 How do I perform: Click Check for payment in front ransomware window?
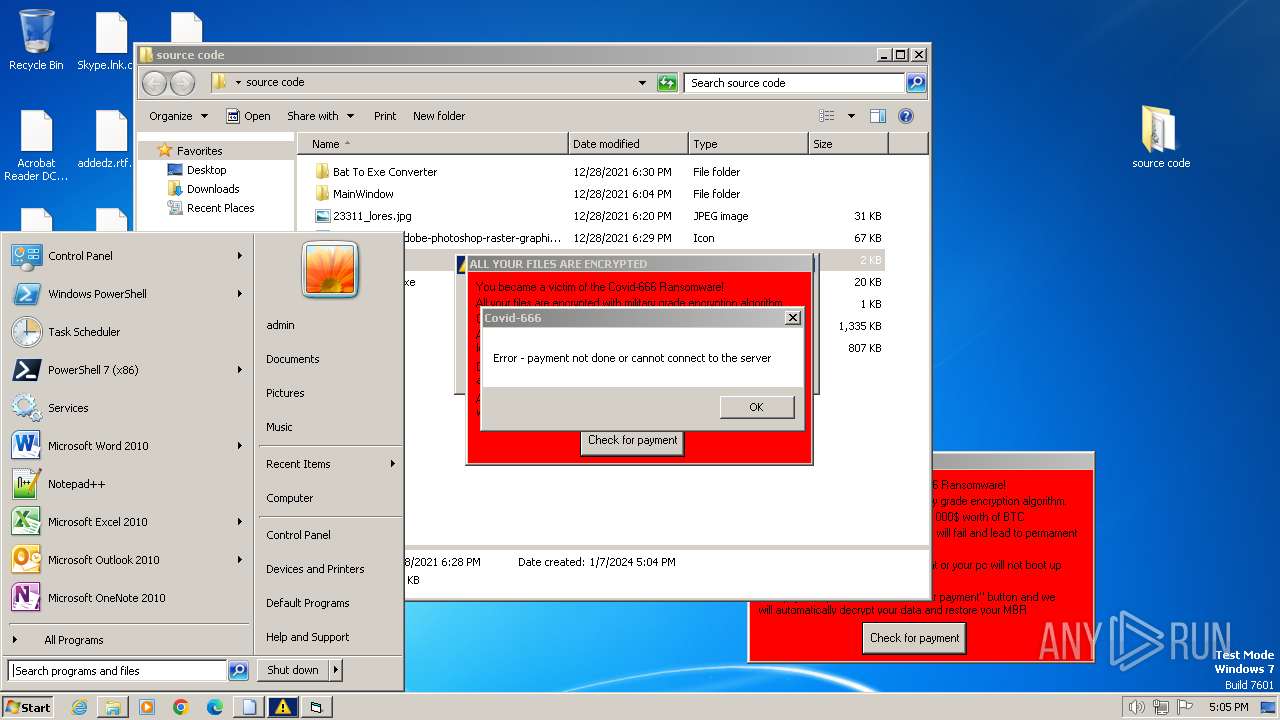point(632,441)
